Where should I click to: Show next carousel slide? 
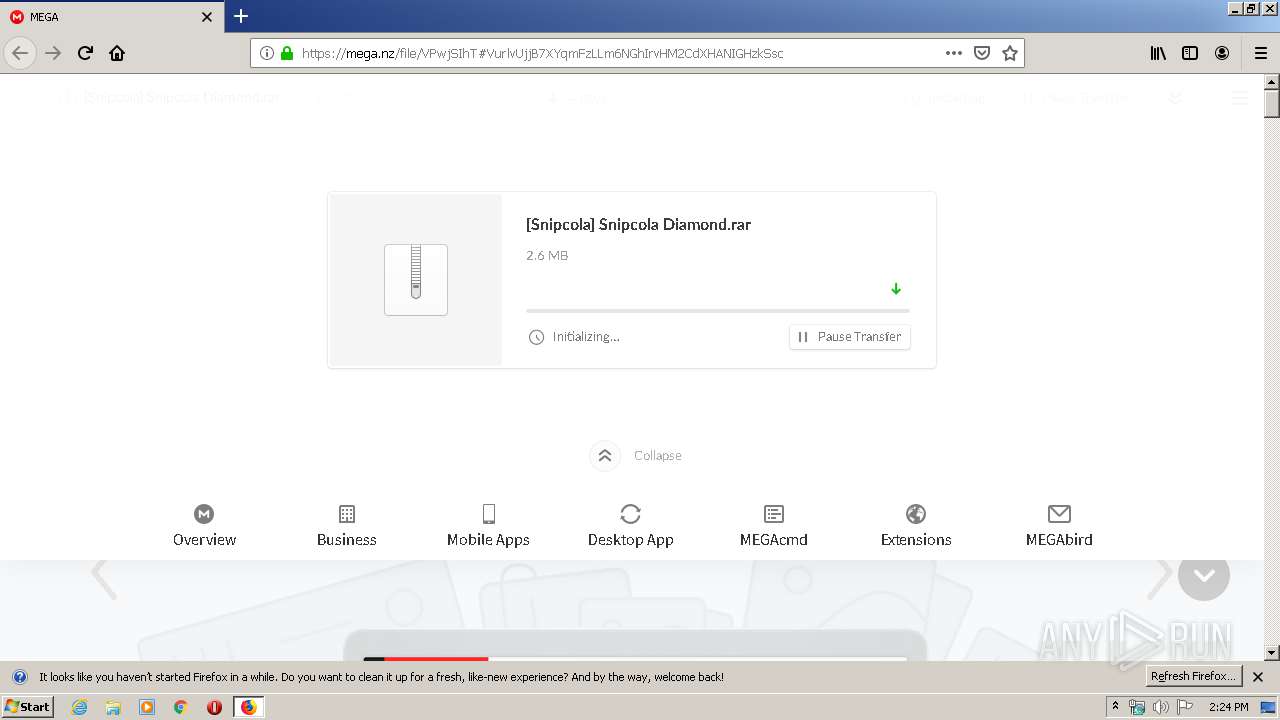(x=1160, y=577)
